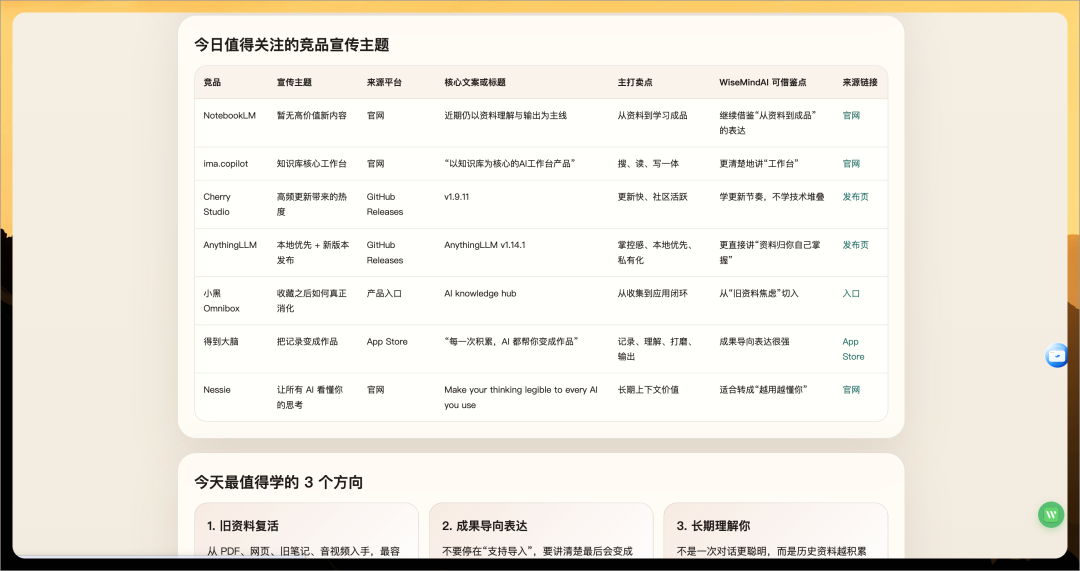Select the NotebookLM product name cell

[x=229, y=116]
